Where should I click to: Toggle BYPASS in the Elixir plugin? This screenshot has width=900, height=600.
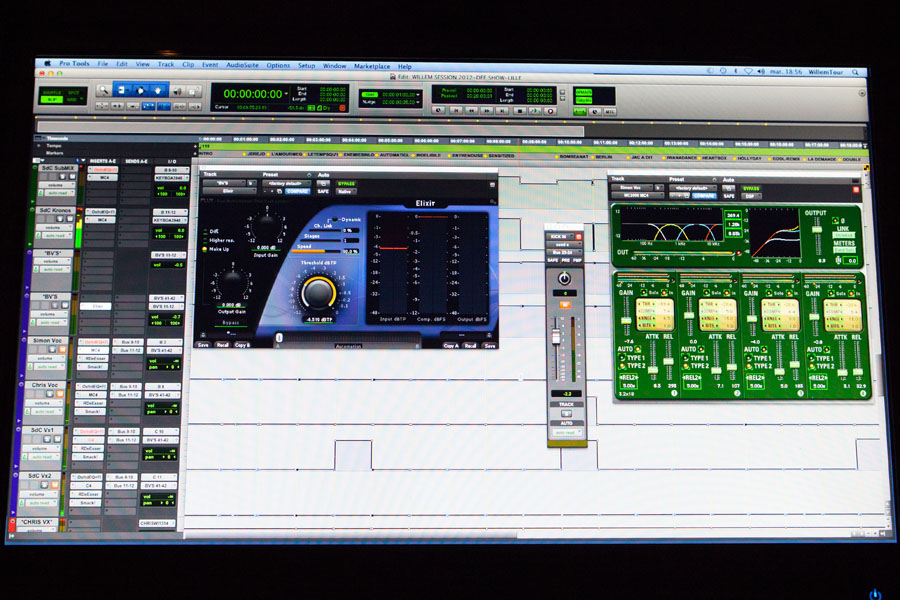click(x=346, y=184)
